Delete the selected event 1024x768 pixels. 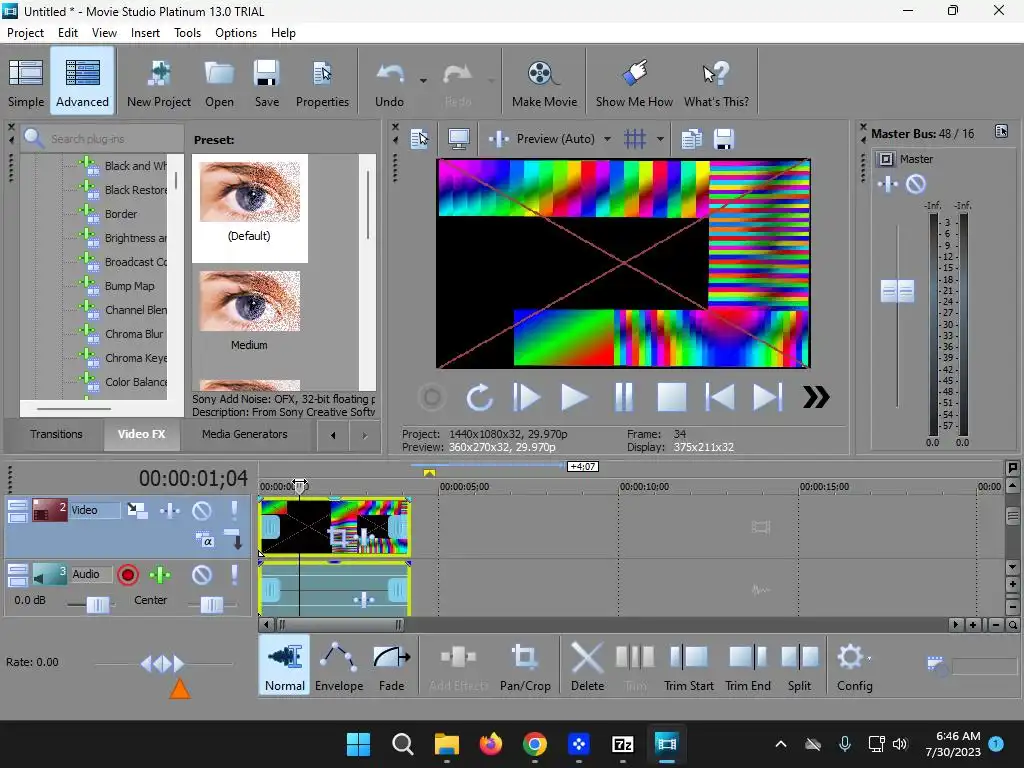(x=587, y=666)
